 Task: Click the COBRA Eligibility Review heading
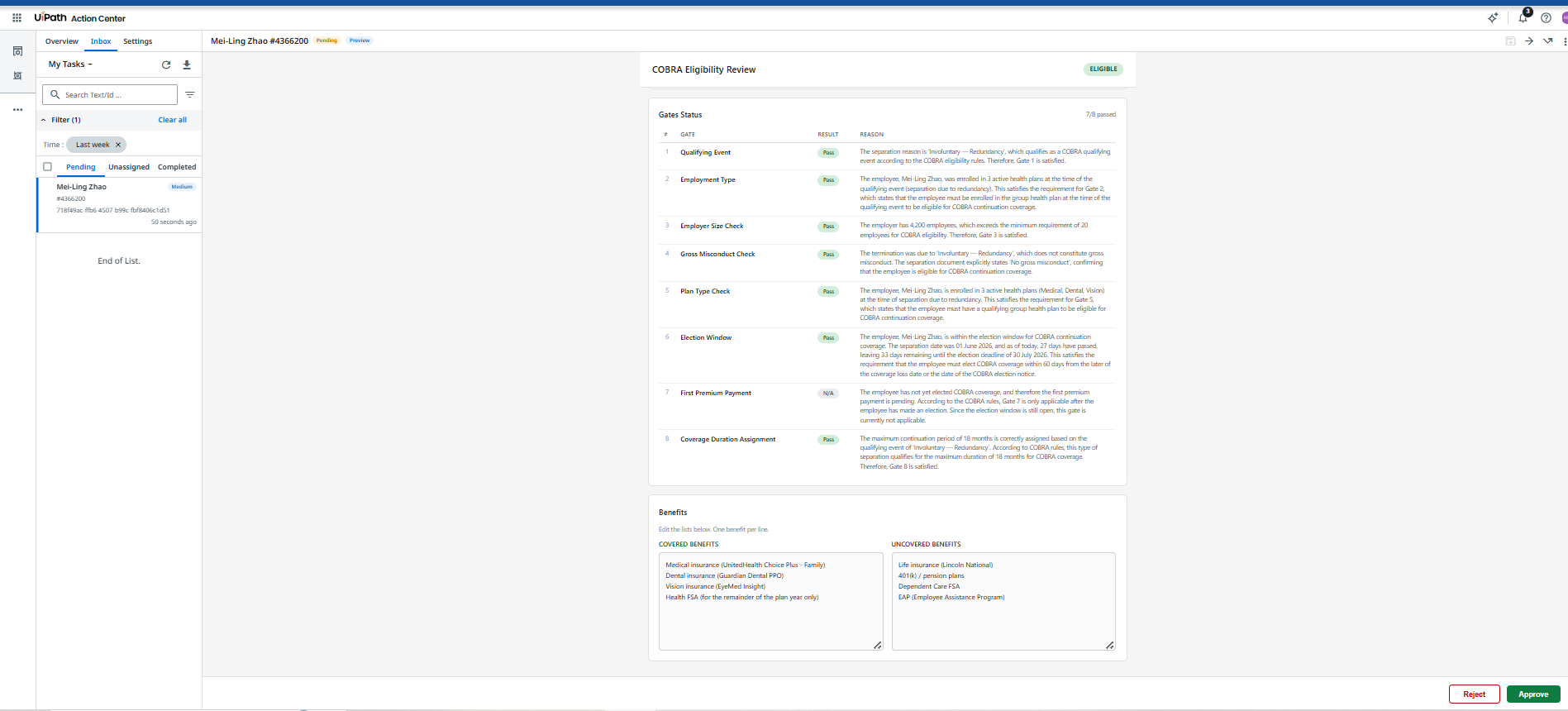click(703, 69)
